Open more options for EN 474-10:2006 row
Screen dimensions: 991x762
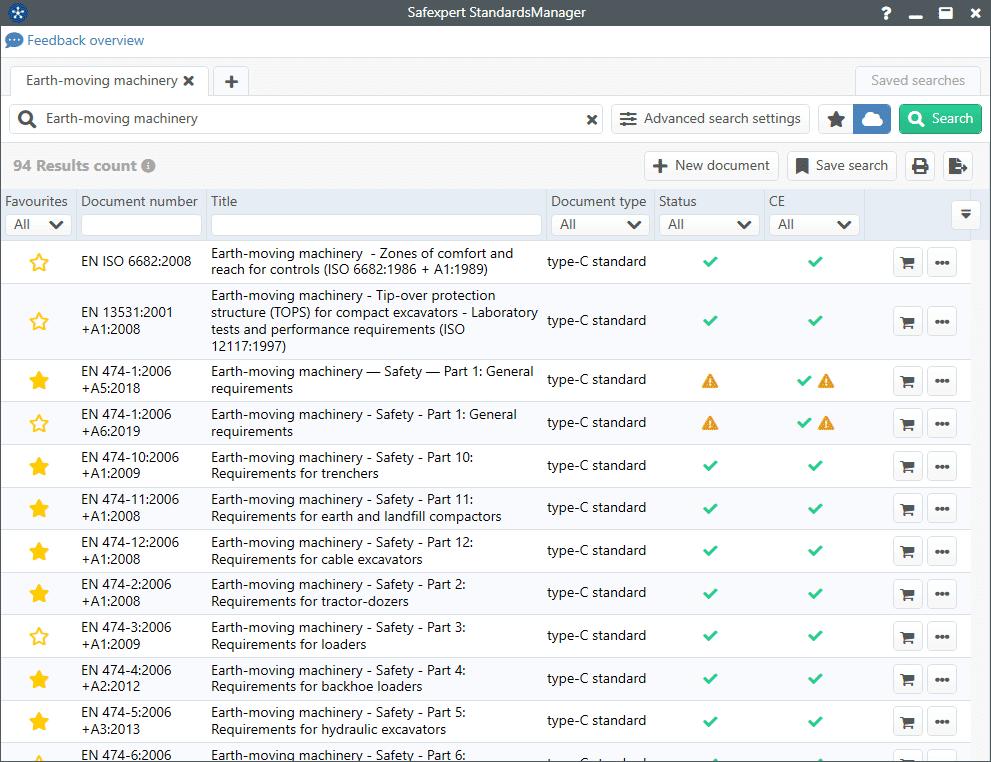[941, 466]
